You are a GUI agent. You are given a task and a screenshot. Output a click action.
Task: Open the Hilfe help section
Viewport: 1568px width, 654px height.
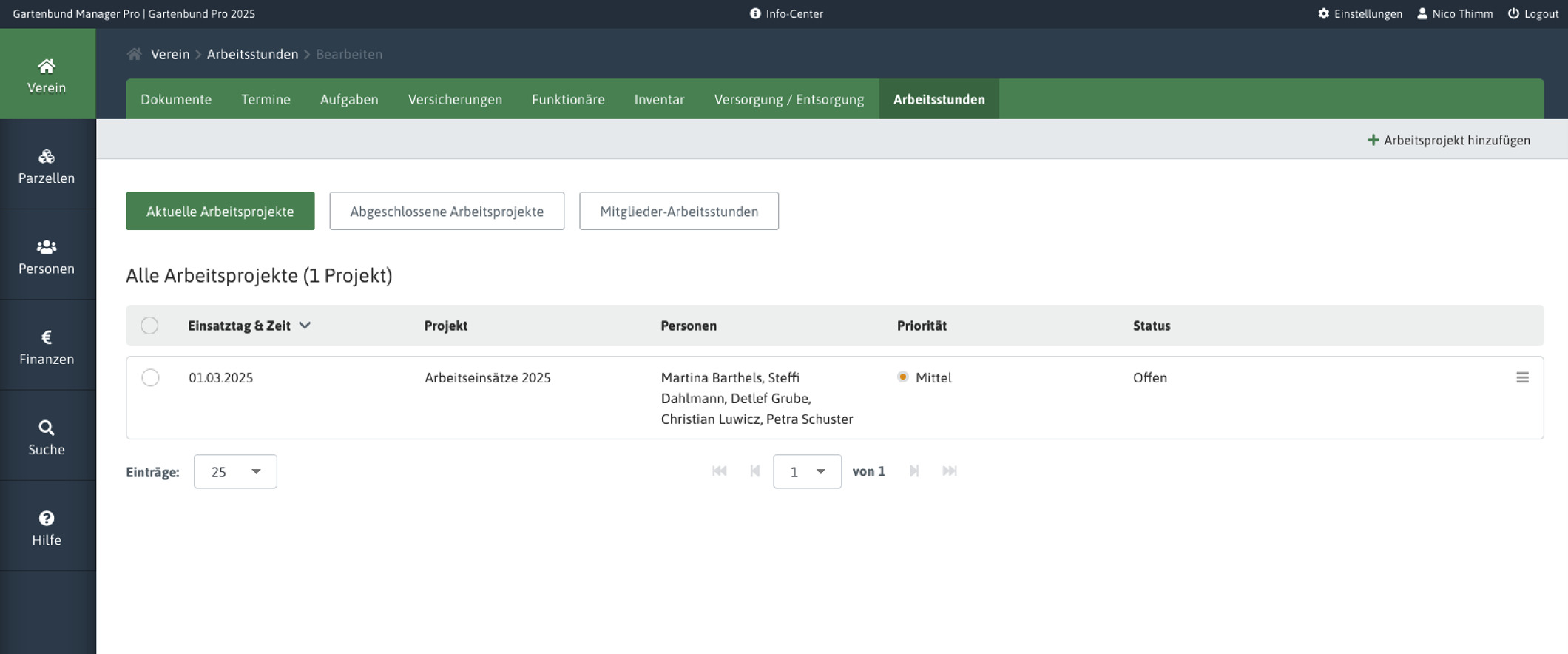47,527
